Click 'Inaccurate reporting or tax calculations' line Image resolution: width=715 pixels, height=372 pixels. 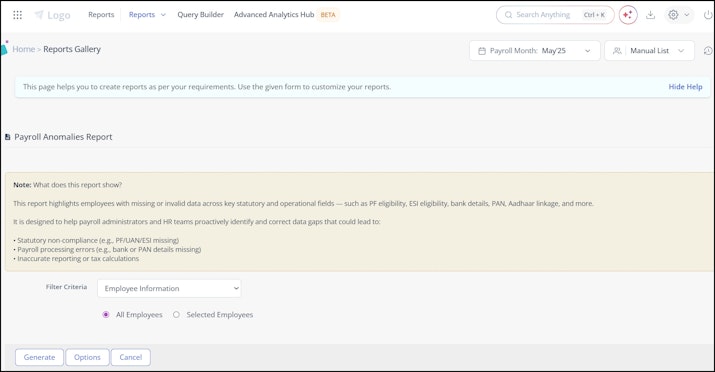pyautogui.click(x=76, y=258)
